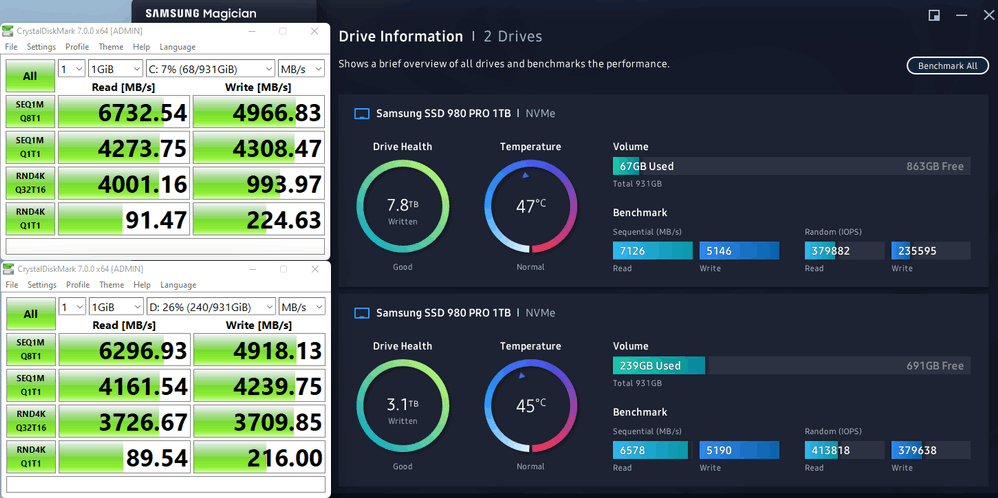
Task: Click the Benchmark All button in Magician
Action: pyautogui.click(x=948, y=66)
